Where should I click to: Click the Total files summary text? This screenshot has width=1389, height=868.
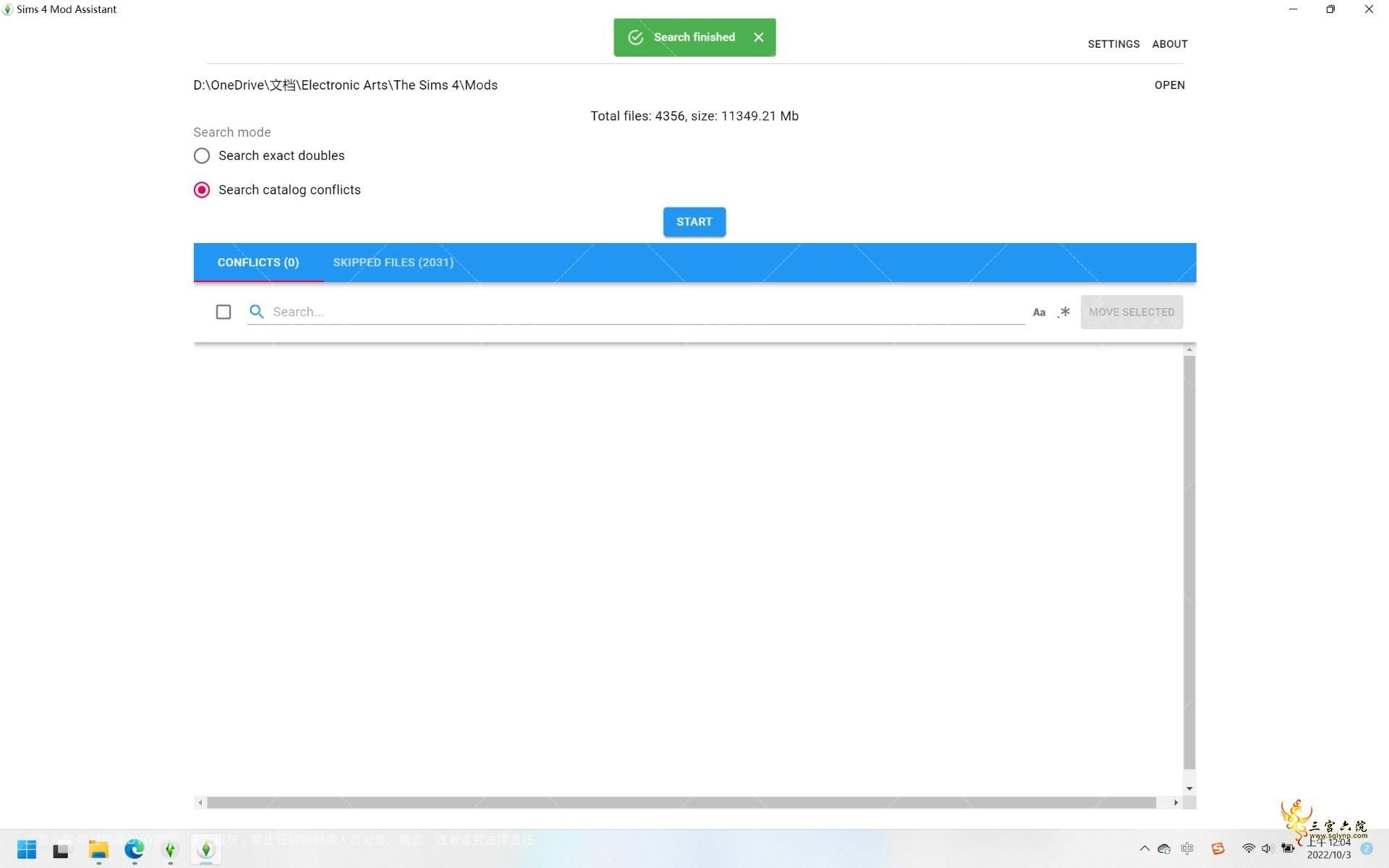[x=694, y=116]
